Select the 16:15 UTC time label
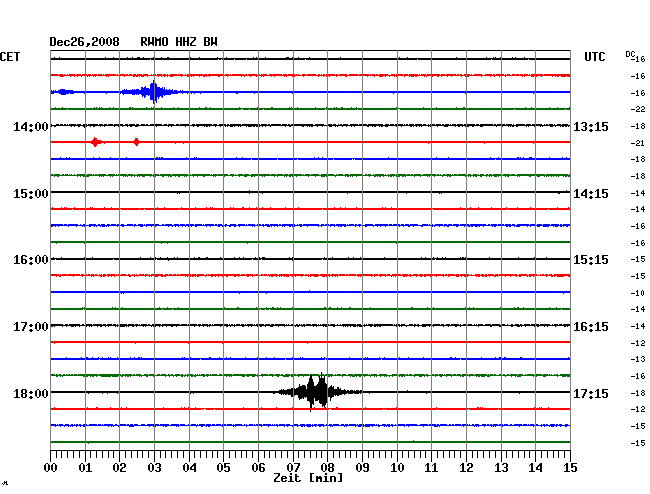650x494 pixels. click(591, 327)
